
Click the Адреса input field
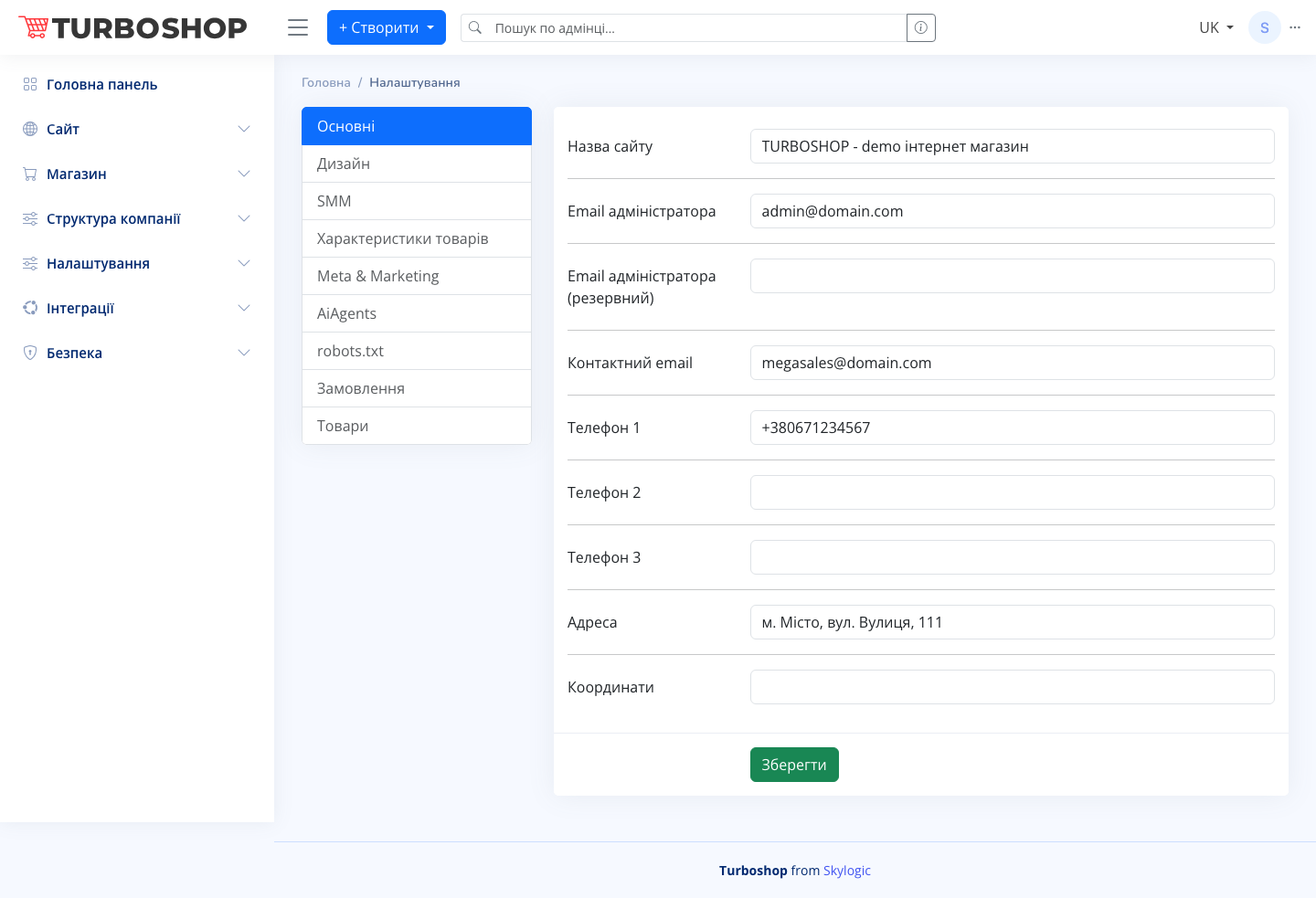pos(1013,622)
